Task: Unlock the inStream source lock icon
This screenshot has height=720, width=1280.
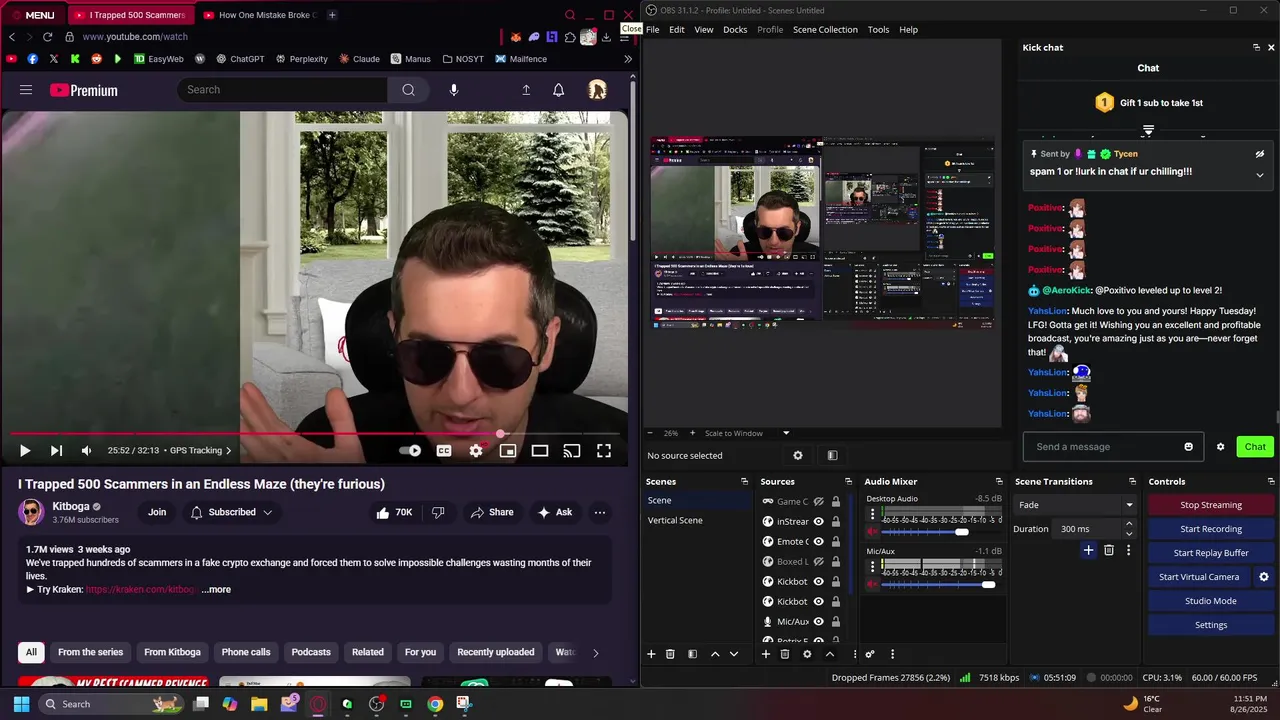Action: (835, 522)
